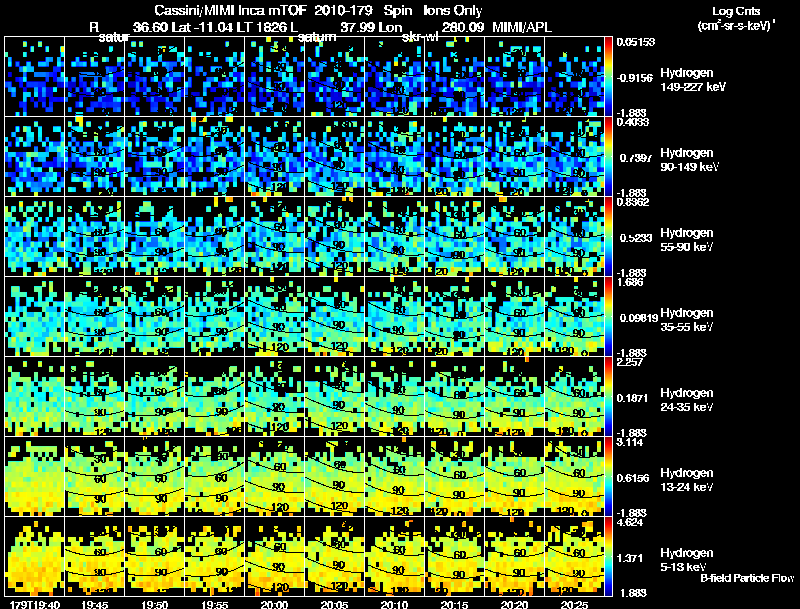This screenshot has height=609, width=800.
Task: Click the '280.09' longitude value
Action: click(463, 27)
